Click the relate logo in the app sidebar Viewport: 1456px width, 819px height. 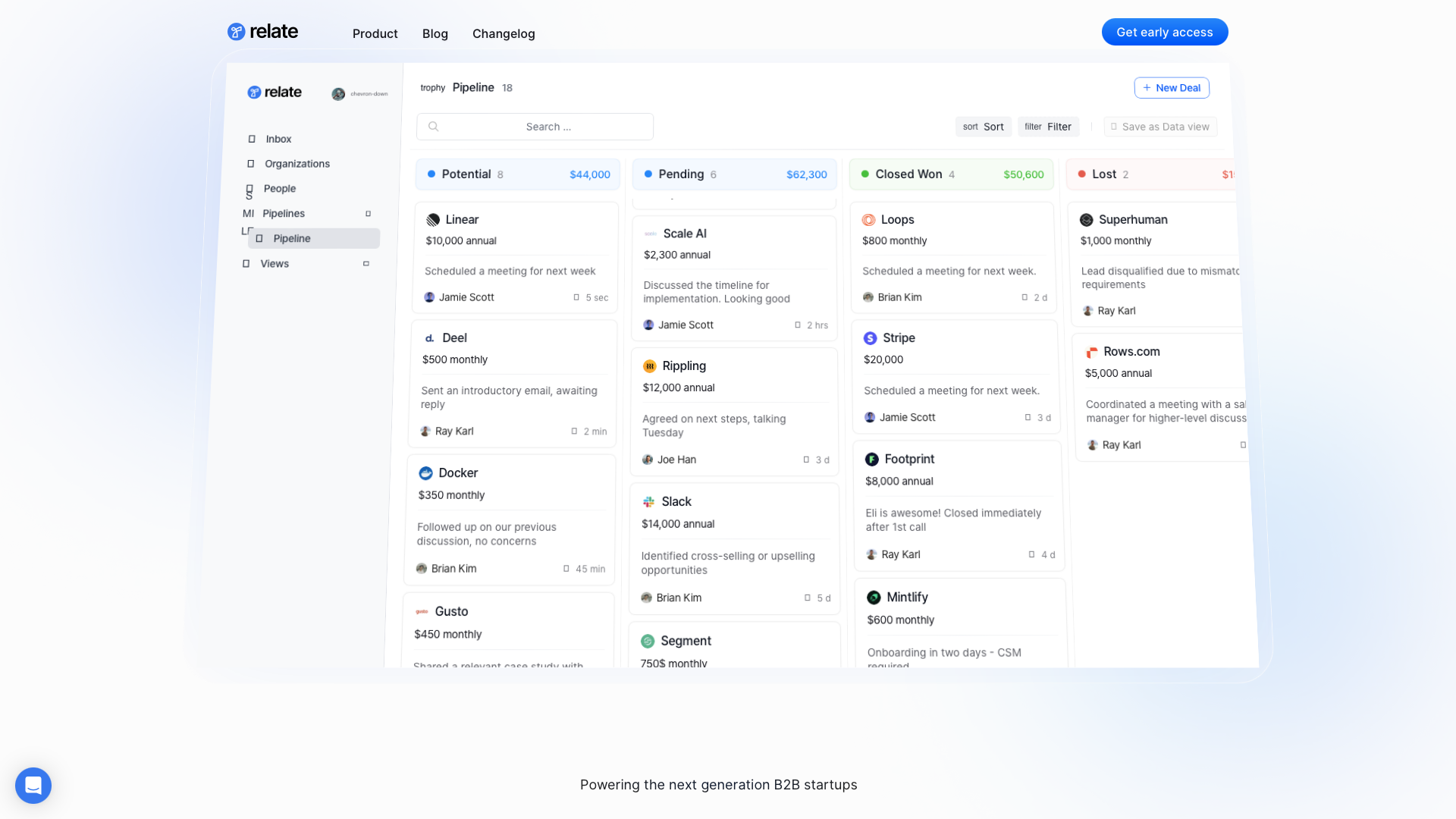click(x=275, y=92)
